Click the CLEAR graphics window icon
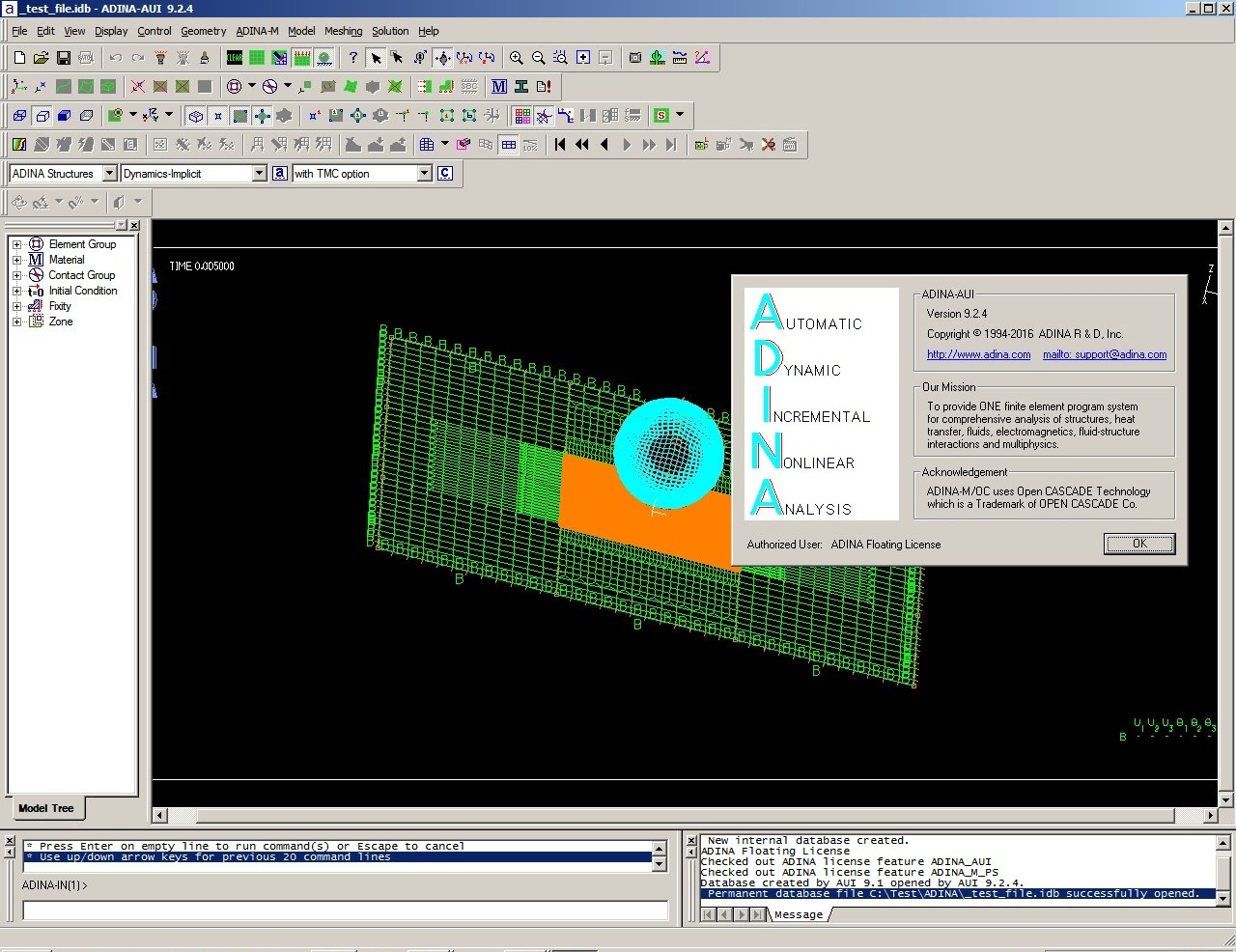1236x952 pixels. [235, 58]
